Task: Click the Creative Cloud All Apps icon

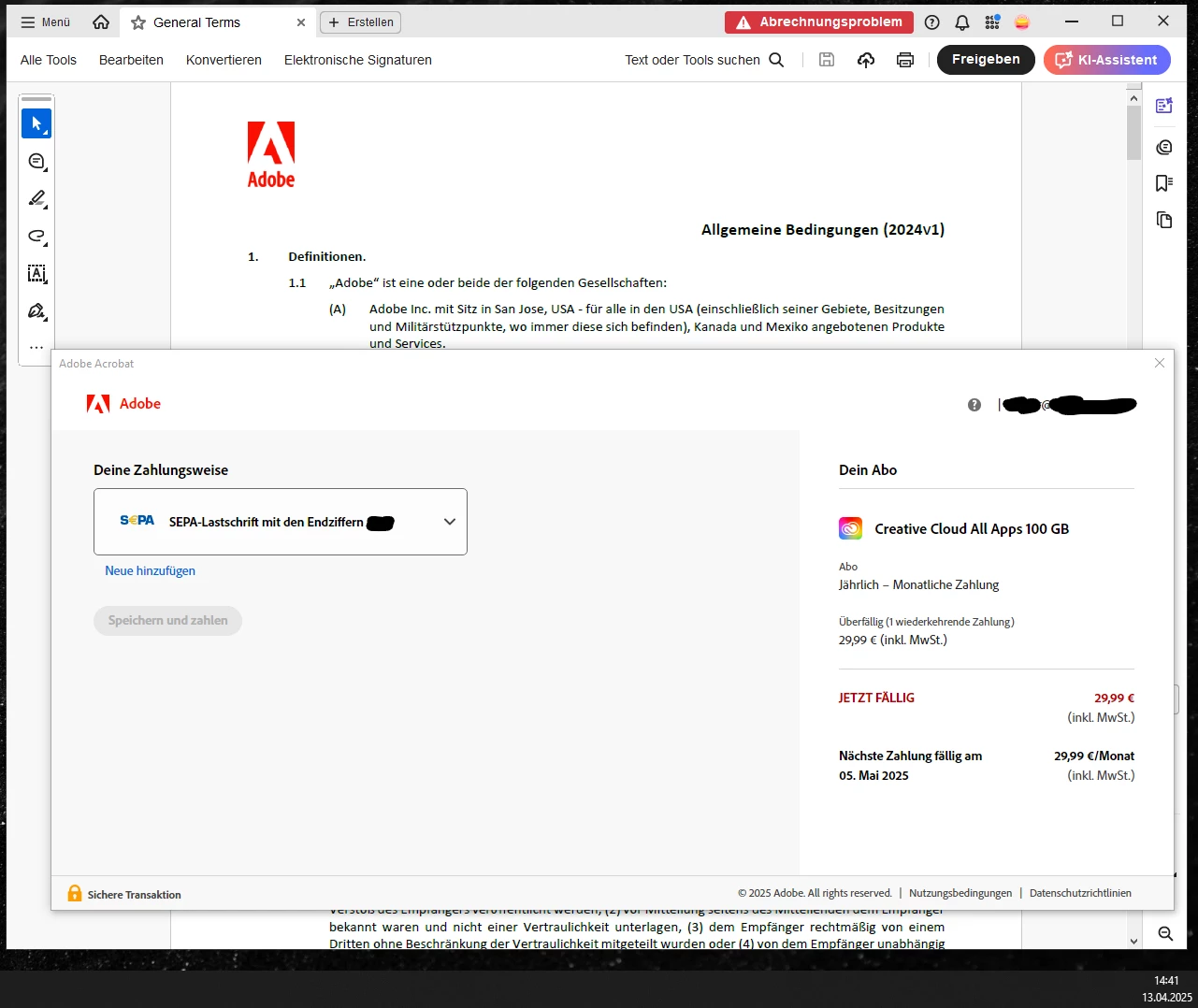Action: 850,528
